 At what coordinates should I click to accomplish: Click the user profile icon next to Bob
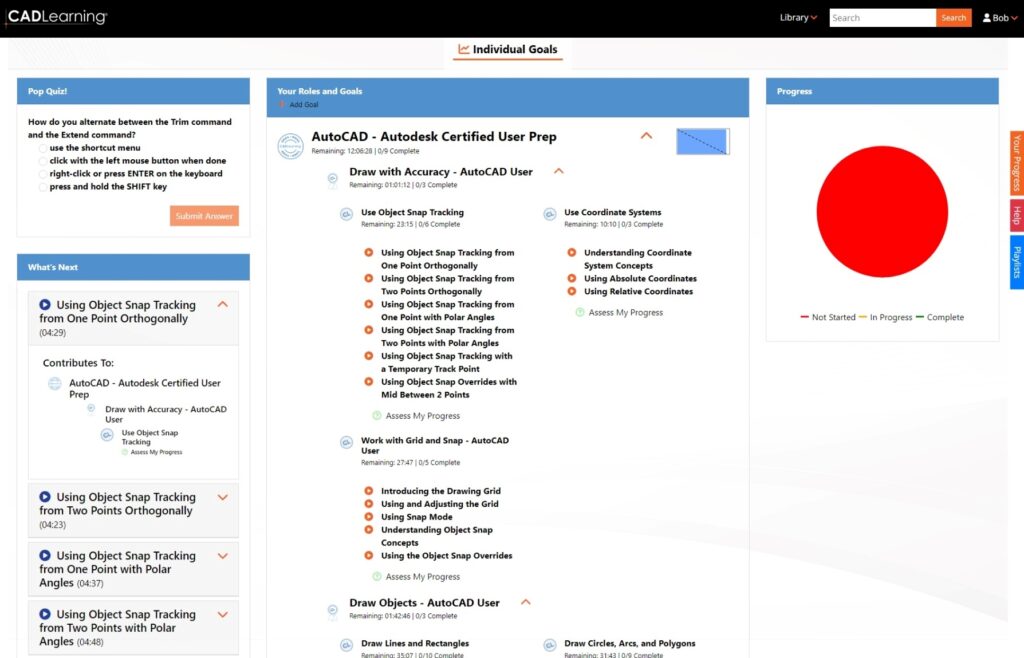pos(986,18)
